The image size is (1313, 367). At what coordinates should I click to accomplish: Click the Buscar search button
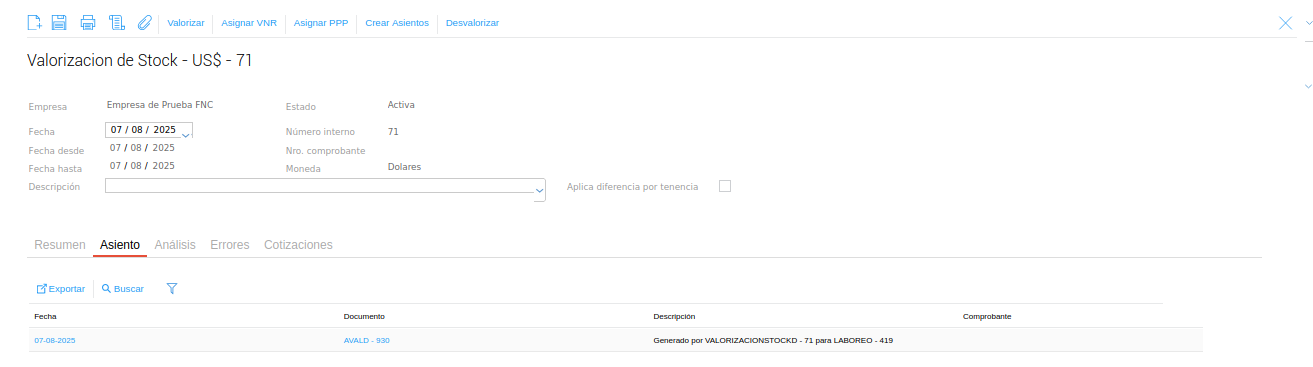pos(123,289)
